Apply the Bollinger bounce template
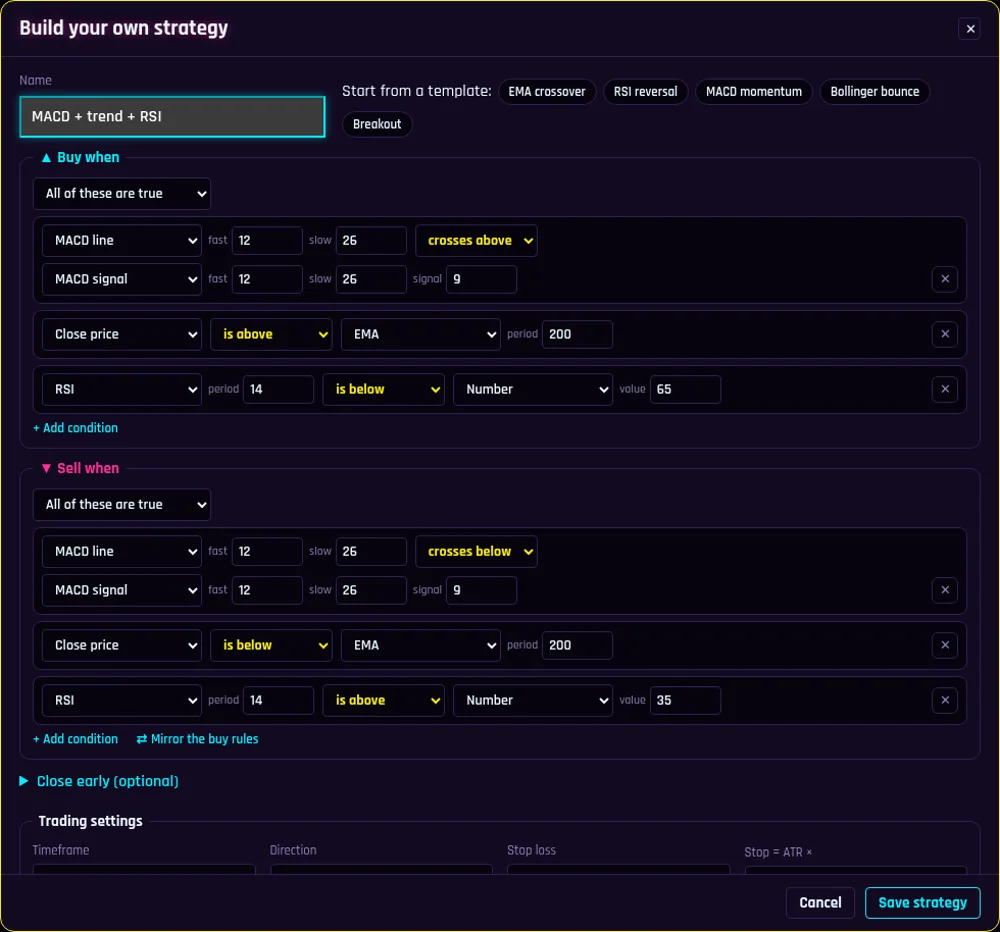Viewport: 1000px width, 932px height. 874,91
